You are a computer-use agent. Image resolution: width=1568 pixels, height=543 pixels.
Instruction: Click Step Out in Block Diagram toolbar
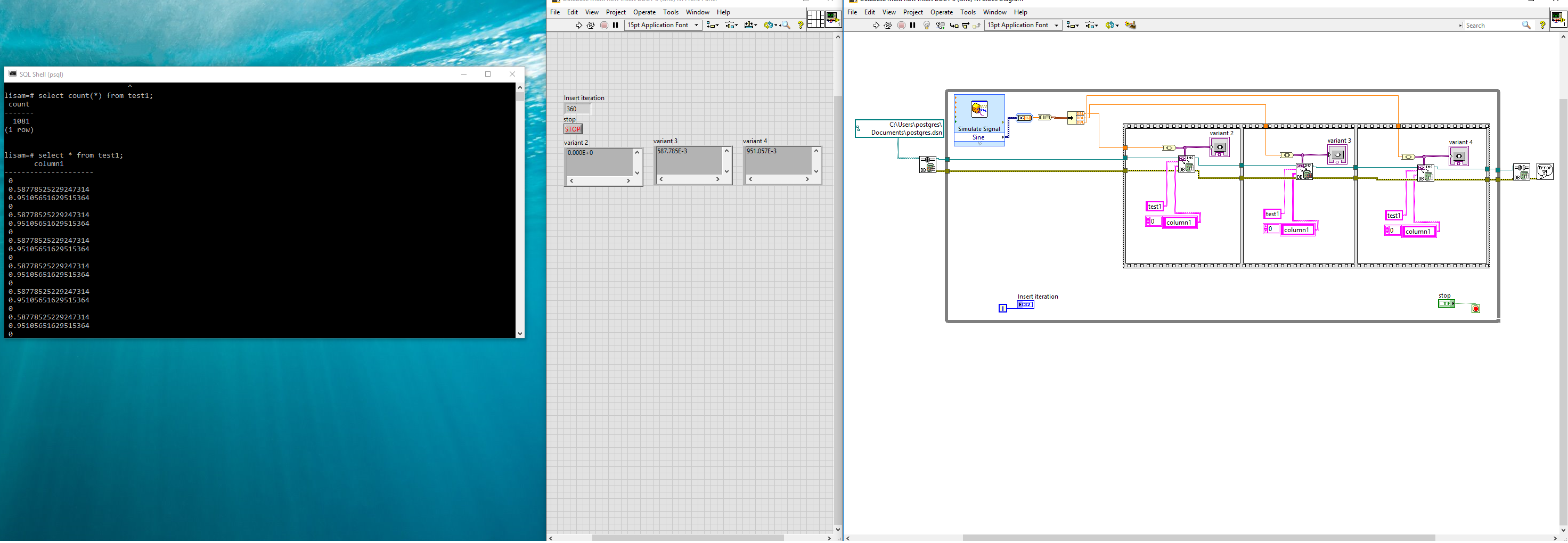tap(977, 25)
